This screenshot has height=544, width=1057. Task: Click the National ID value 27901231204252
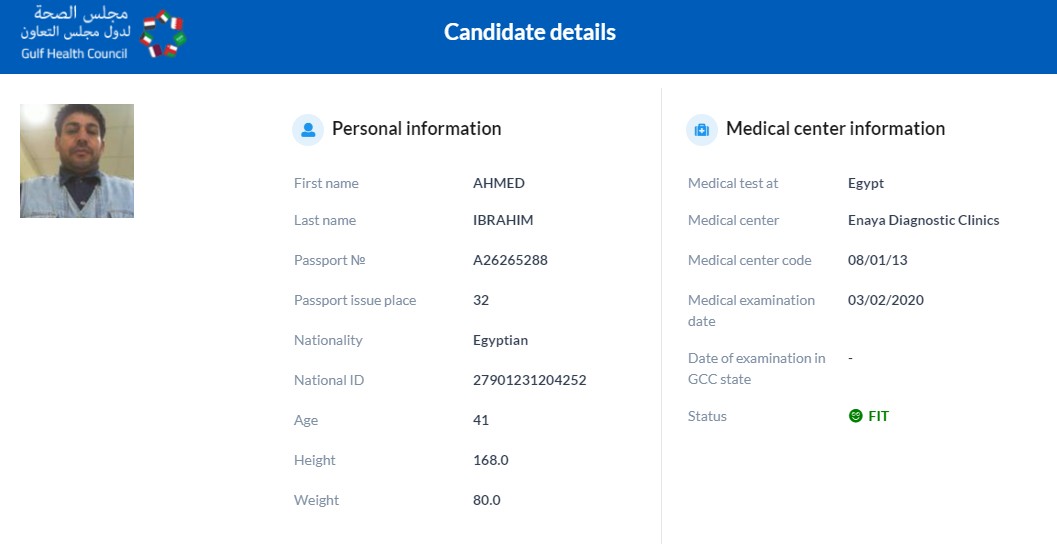(530, 380)
